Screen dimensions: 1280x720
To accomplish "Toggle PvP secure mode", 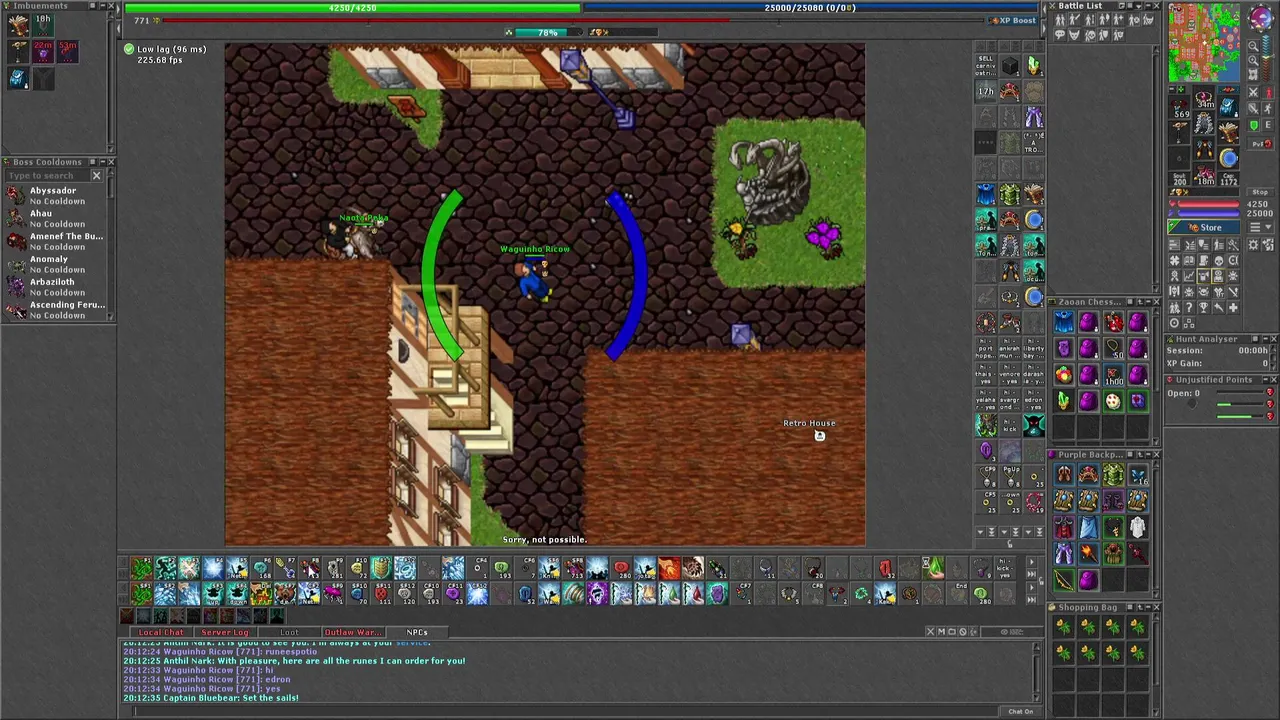I will (x=1261, y=143).
